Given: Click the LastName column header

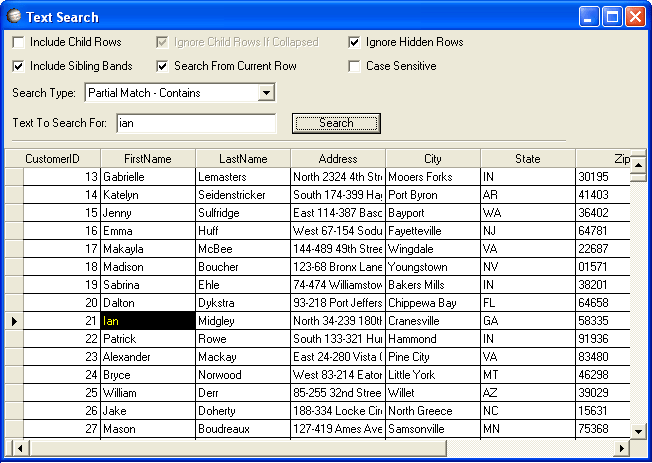Looking at the screenshot, I should [x=243, y=159].
